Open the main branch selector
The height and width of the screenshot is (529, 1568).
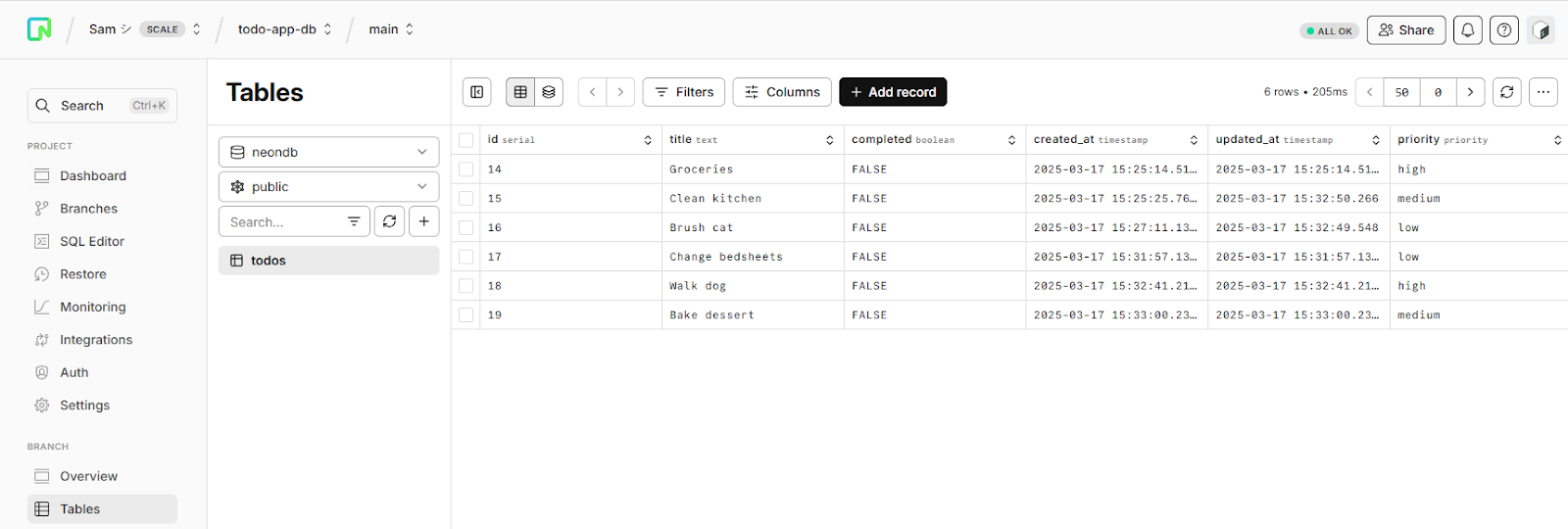pos(391,29)
